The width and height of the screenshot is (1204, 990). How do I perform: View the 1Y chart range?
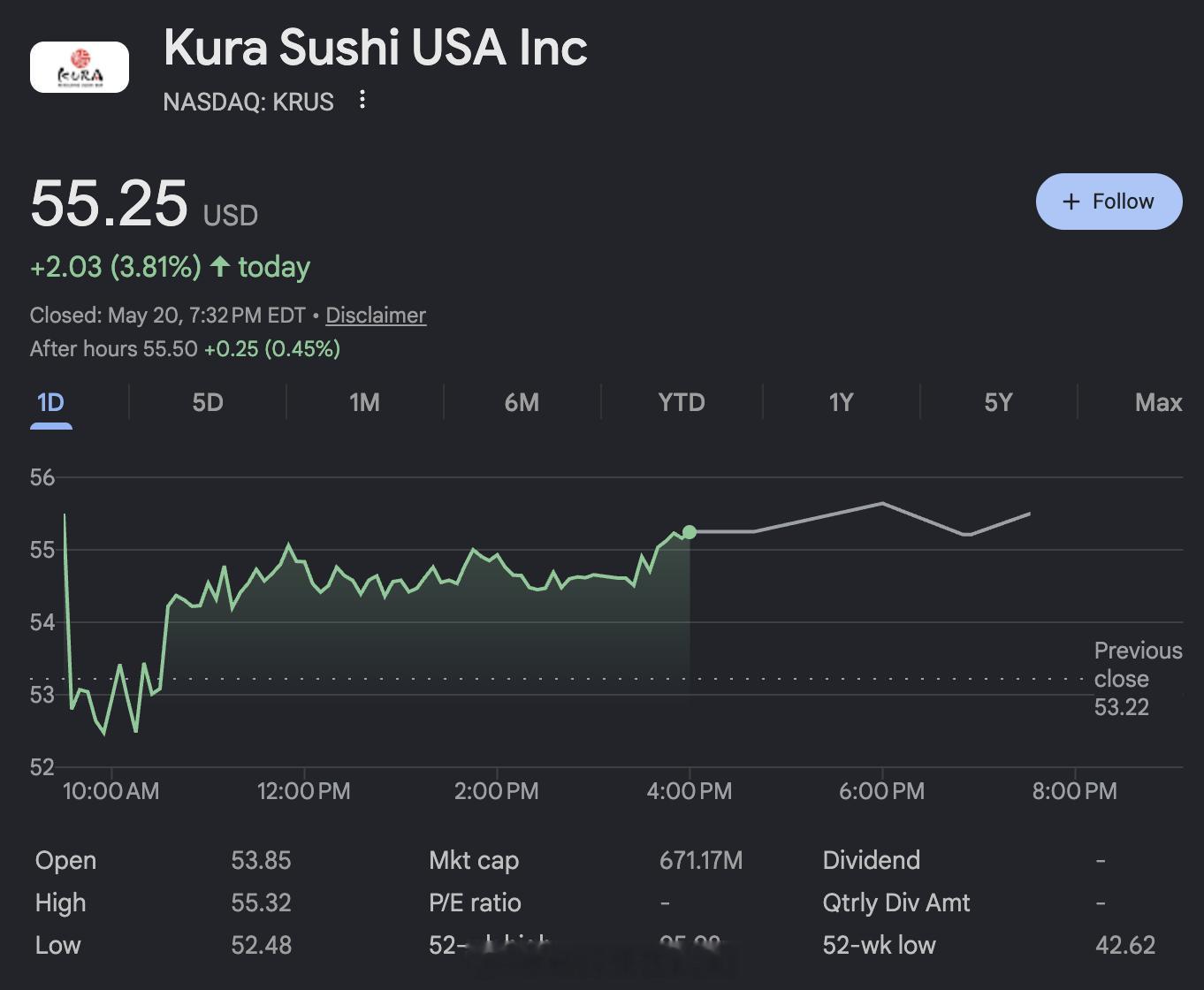point(841,403)
